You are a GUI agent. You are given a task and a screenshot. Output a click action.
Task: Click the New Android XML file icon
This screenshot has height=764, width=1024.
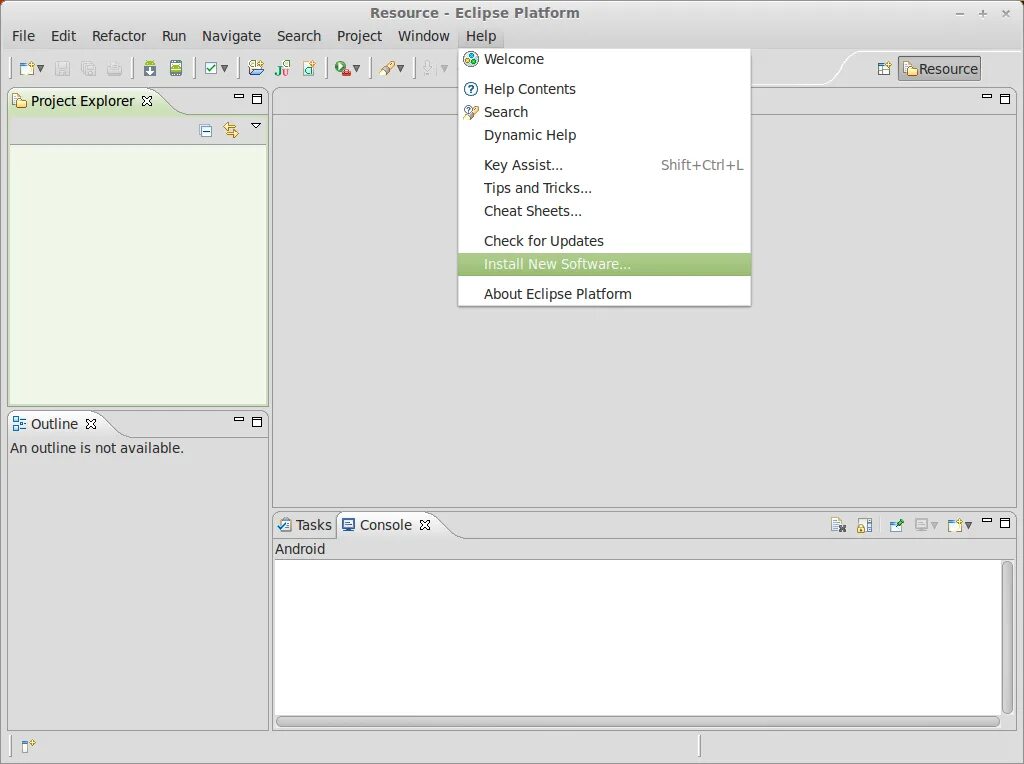(x=309, y=68)
